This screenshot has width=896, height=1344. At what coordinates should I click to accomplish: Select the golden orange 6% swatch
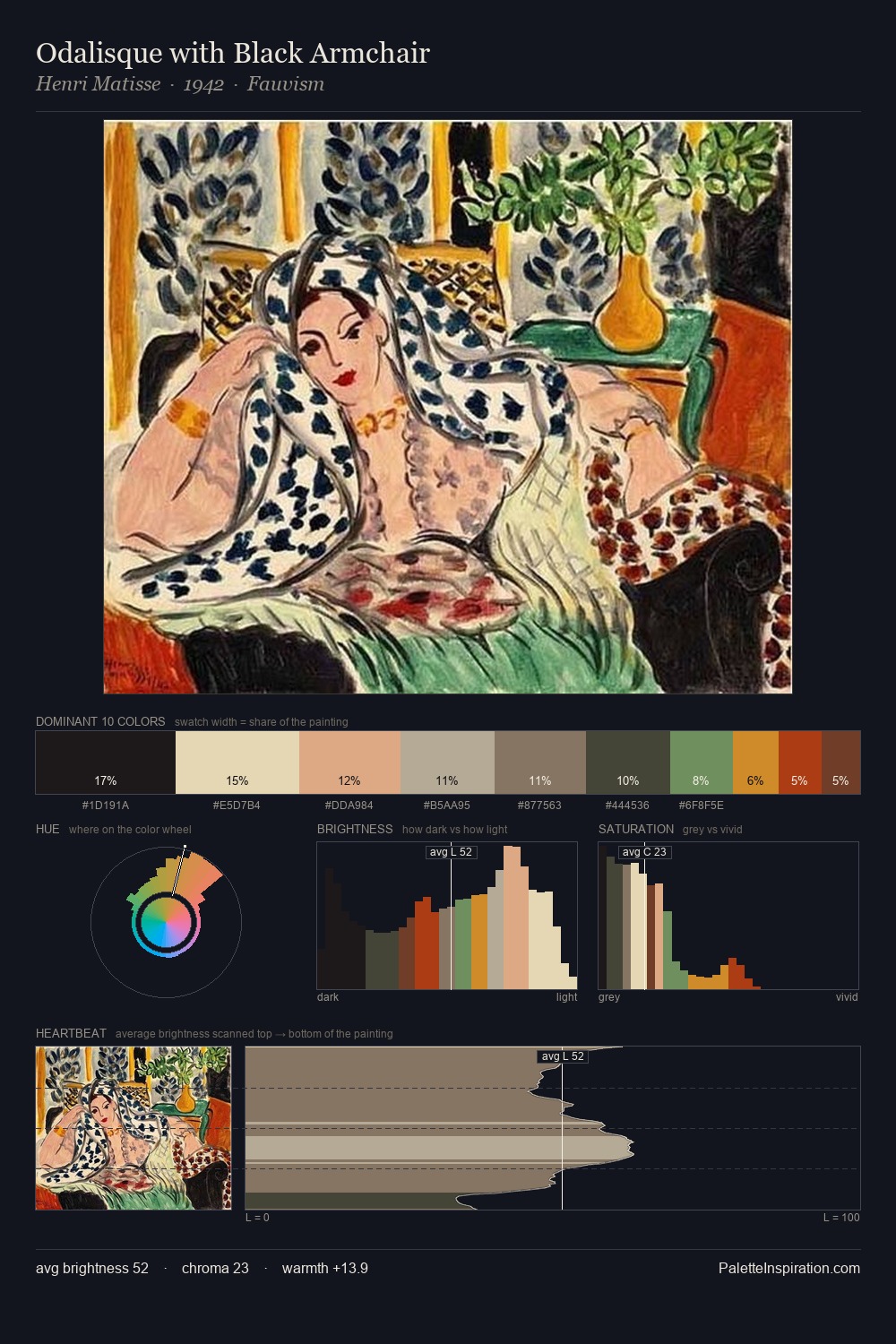tap(755, 762)
